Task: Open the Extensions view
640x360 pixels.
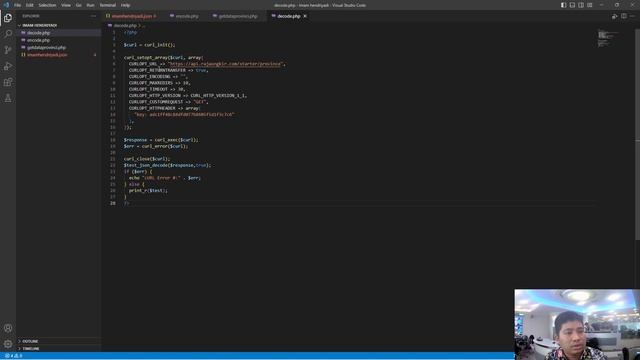Action: click(x=8, y=82)
